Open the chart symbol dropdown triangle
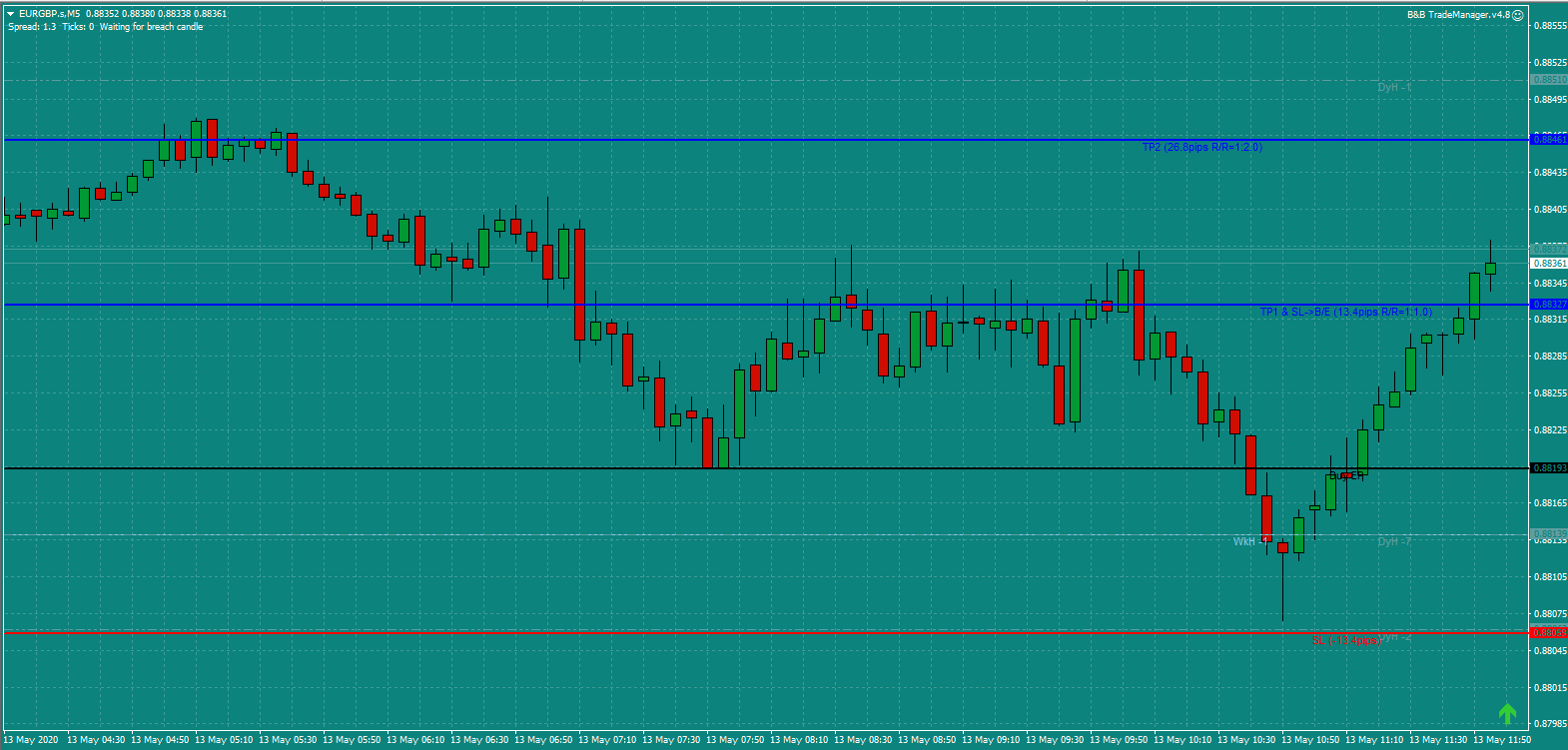The height and width of the screenshot is (750, 1568). pos(11,14)
